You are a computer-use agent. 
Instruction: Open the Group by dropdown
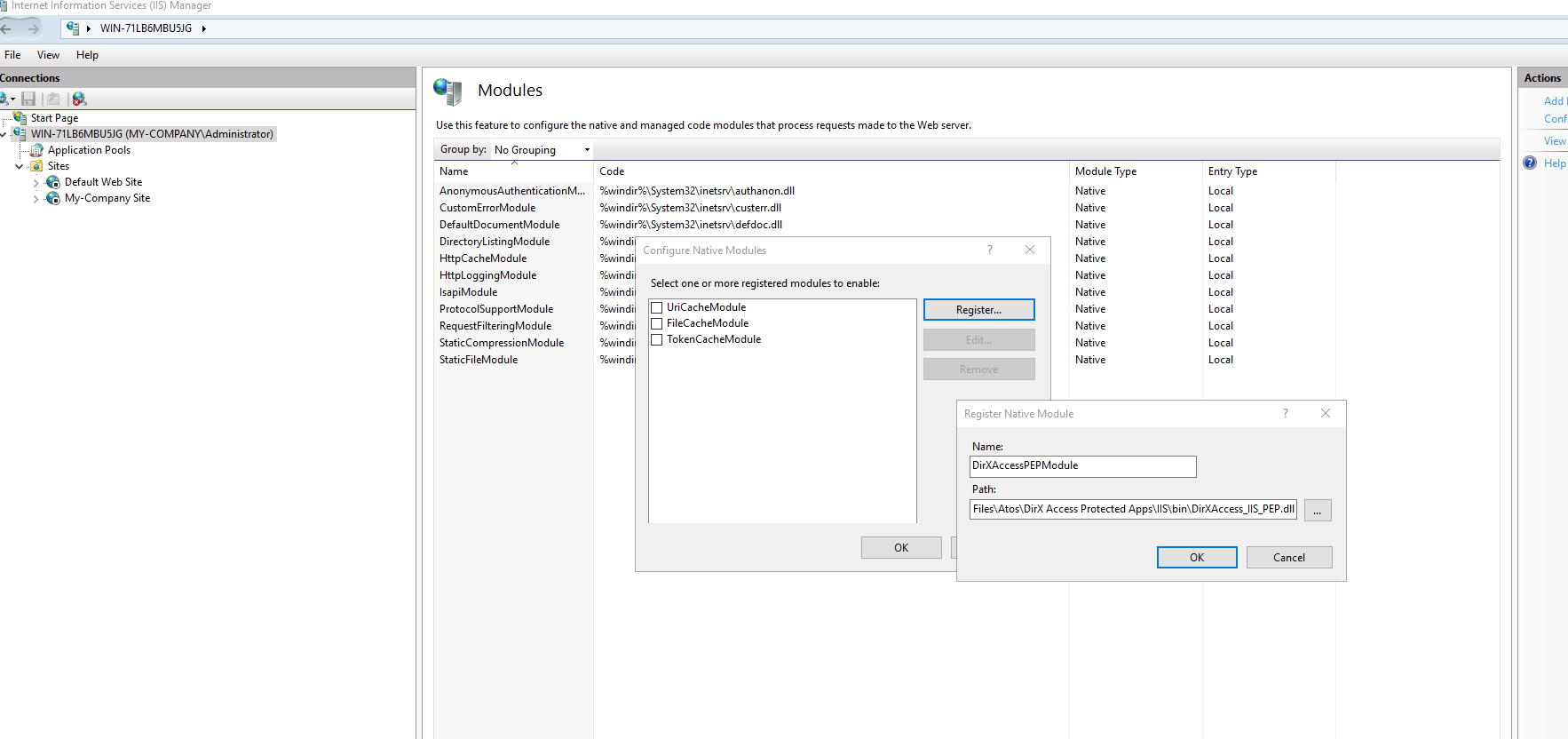(x=542, y=150)
